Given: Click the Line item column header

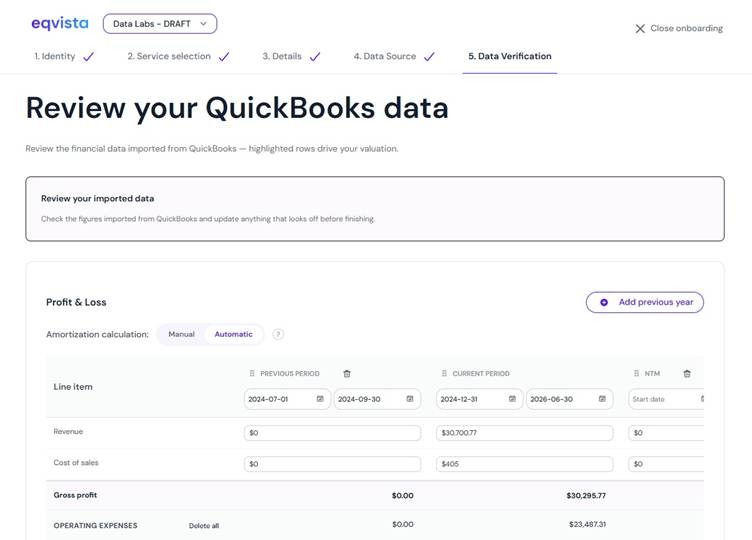Looking at the screenshot, I should click(x=73, y=387).
